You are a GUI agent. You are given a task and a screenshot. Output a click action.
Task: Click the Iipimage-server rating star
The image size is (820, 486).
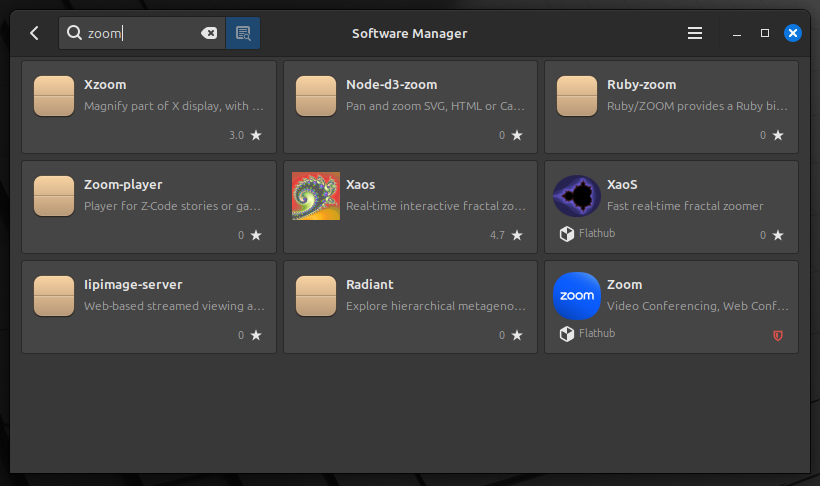coord(256,335)
